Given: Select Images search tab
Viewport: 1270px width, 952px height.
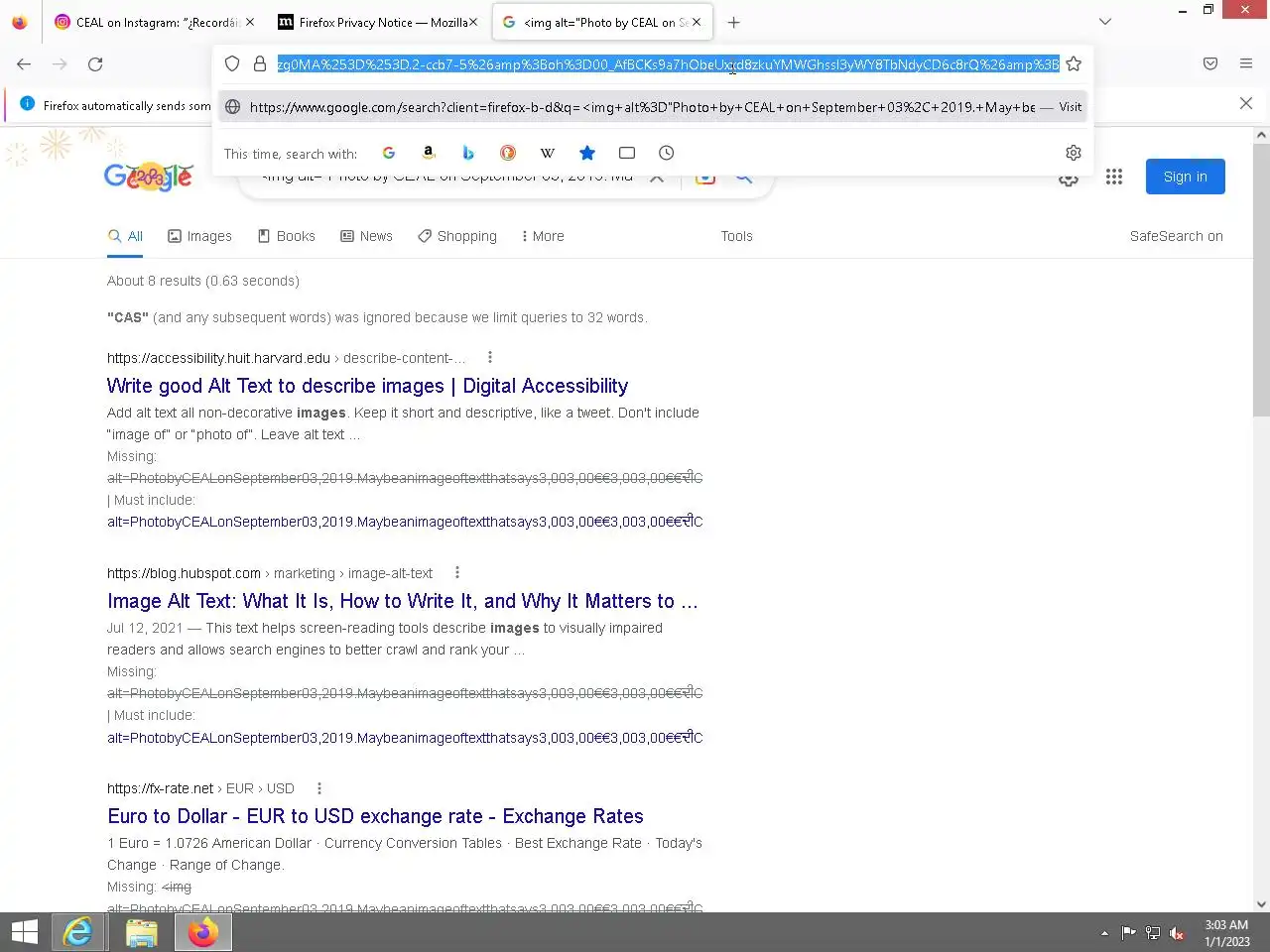Looking at the screenshot, I should pyautogui.click(x=199, y=236).
